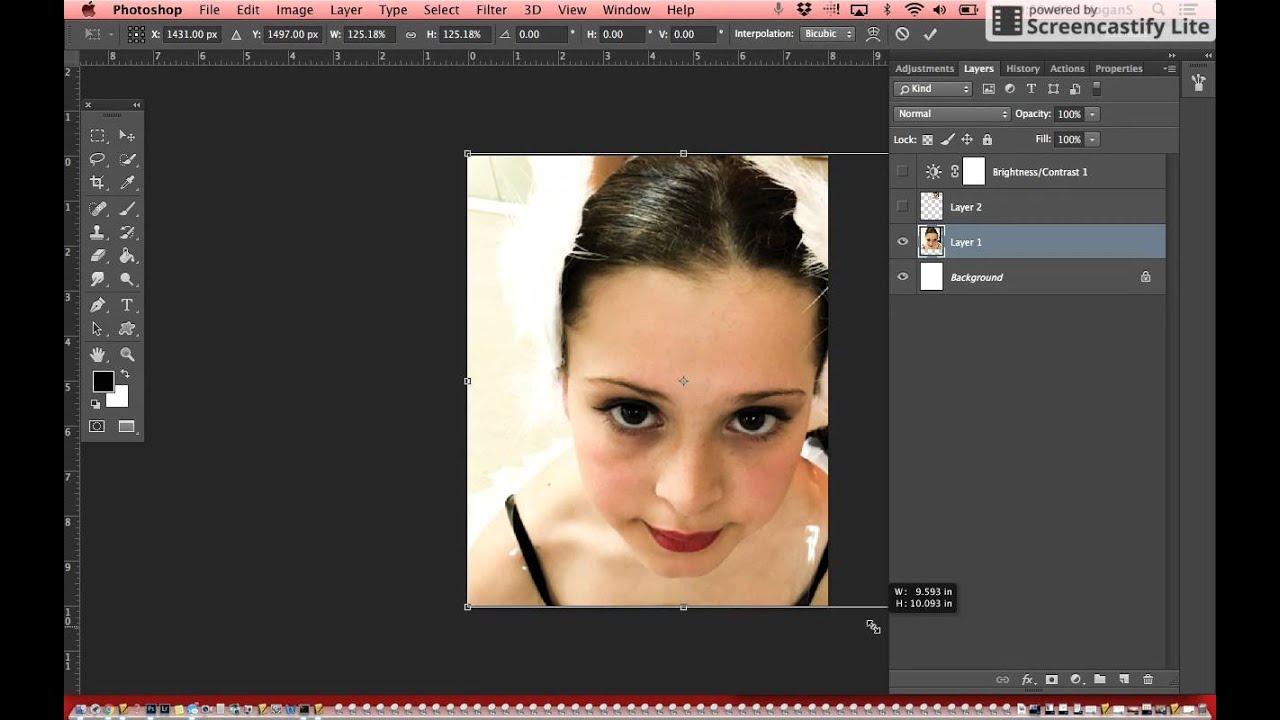Viewport: 1280px width, 720px height.
Task: Show Layer 2 visibility
Action: (902, 207)
